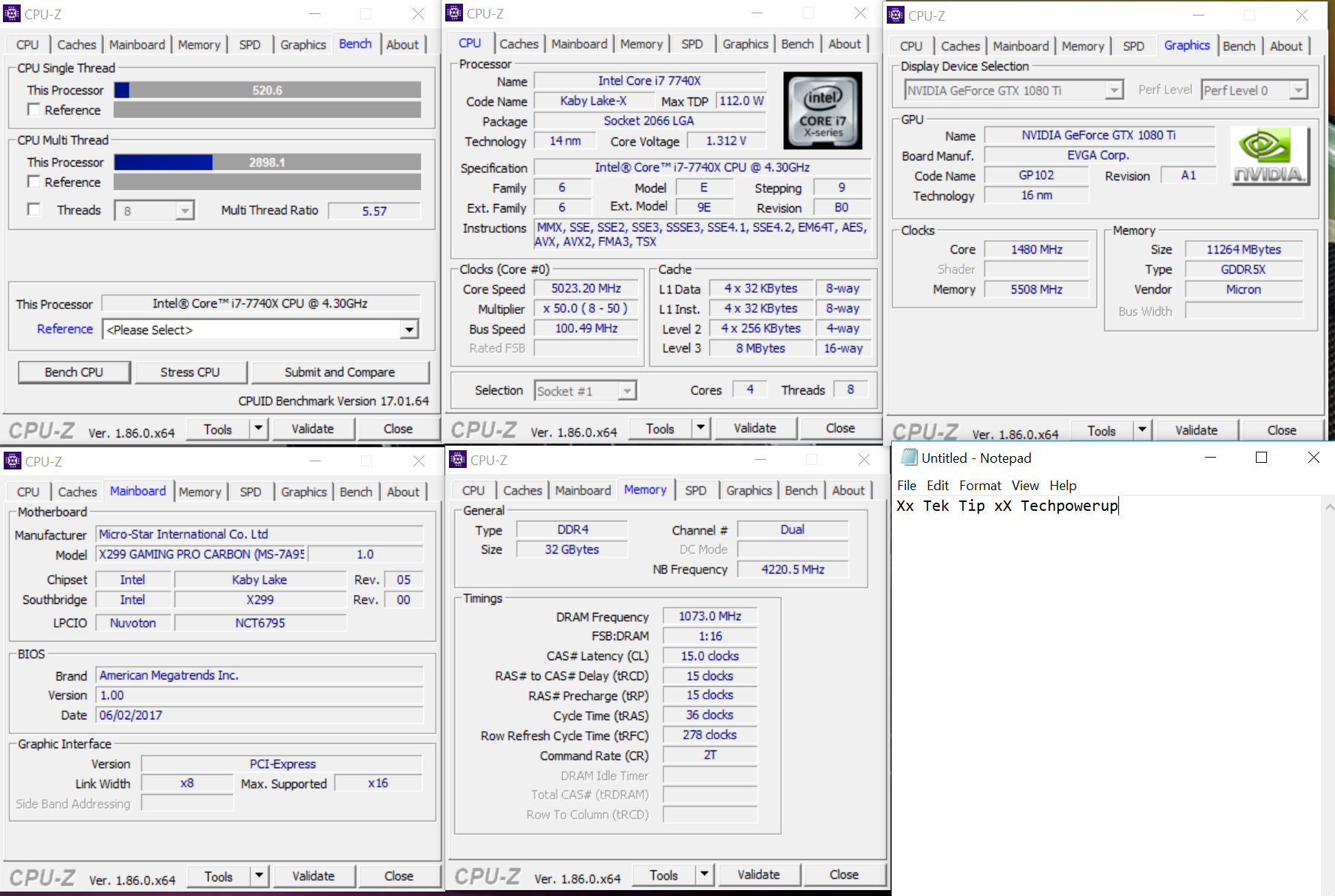Open Notepad File menu
Screen dimensions: 1335x896
point(907,486)
